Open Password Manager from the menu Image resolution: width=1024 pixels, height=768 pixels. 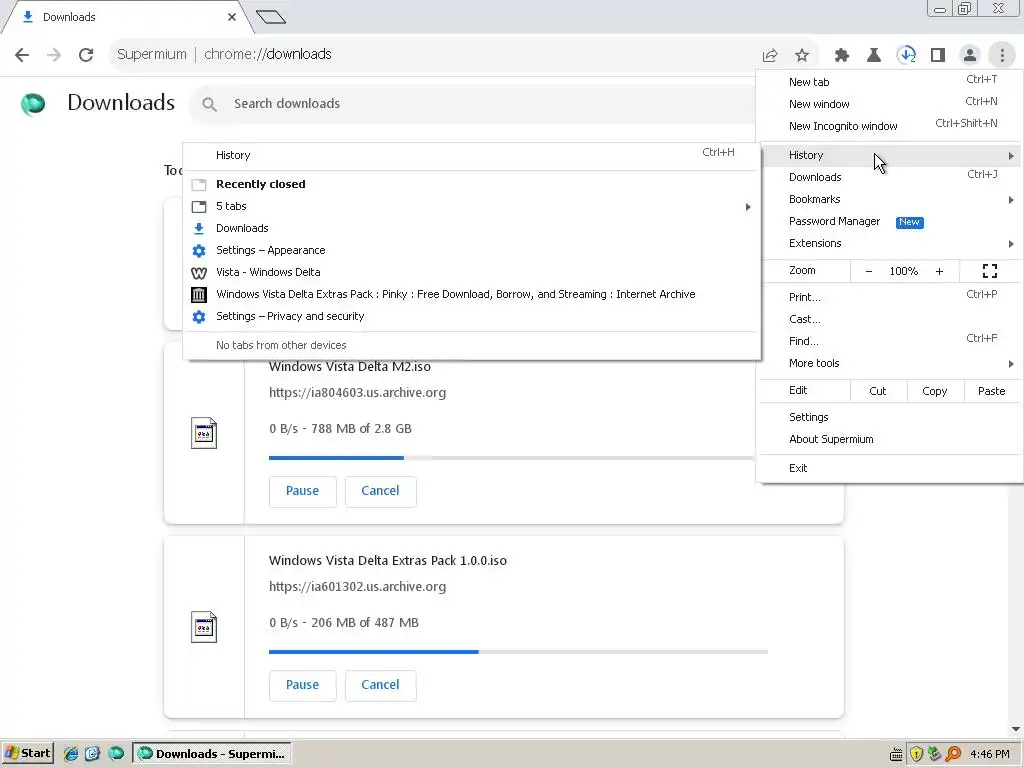click(x=889, y=221)
